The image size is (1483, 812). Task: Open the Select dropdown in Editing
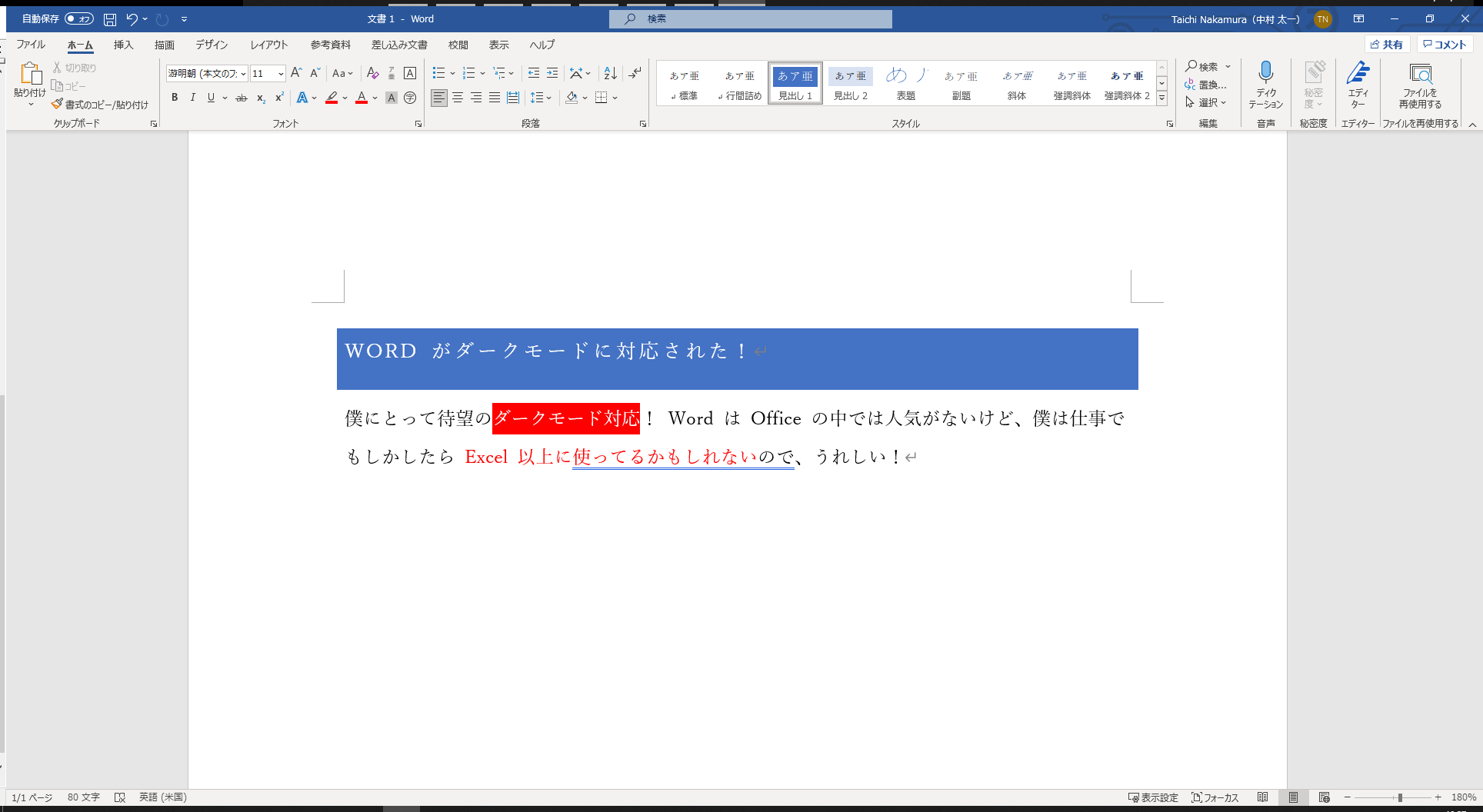coord(1206,102)
